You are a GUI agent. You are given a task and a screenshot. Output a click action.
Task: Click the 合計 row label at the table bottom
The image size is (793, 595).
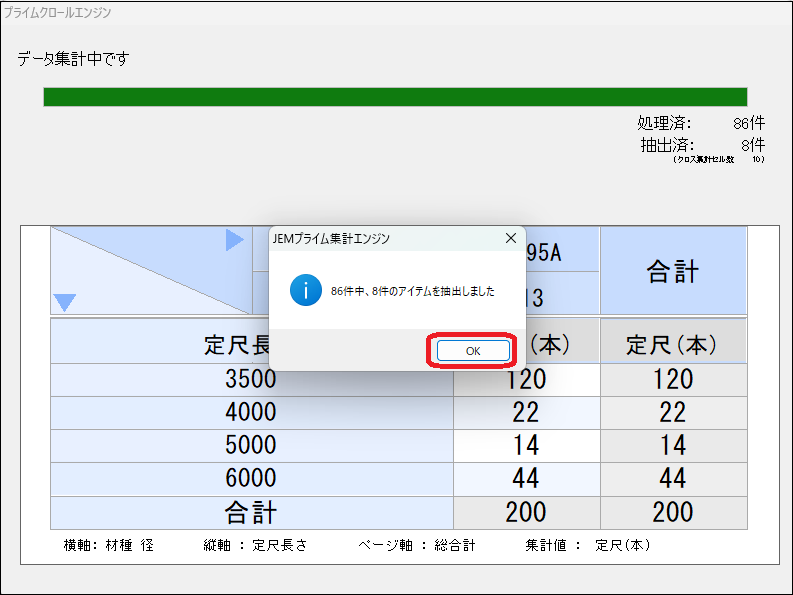pyautogui.click(x=251, y=512)
